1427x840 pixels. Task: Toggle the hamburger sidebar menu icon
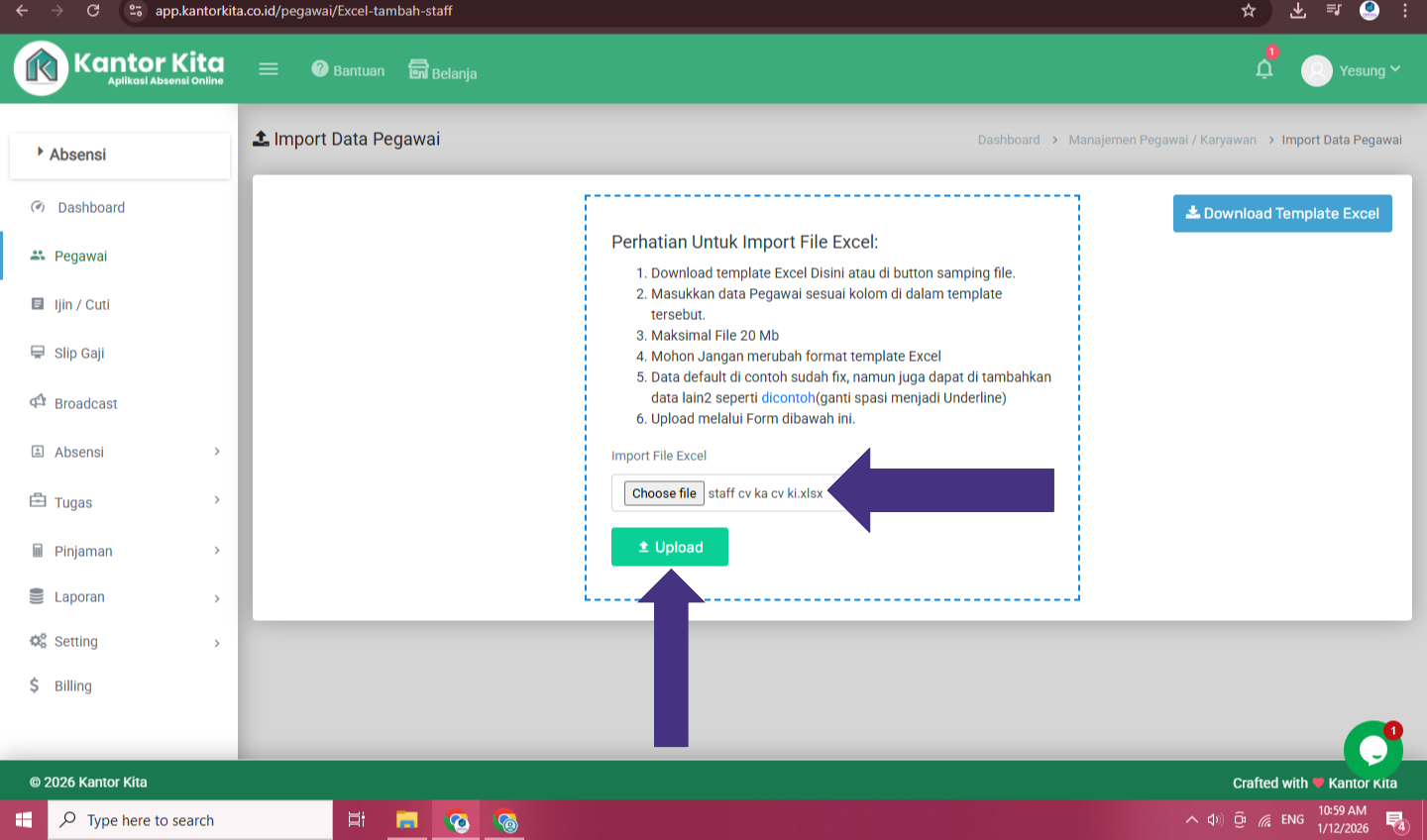[269, 69]
